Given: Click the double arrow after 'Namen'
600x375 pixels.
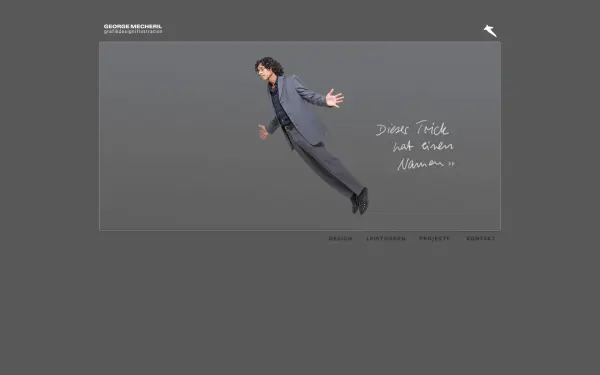Looking at the screenshot, I should tap(451, 164).
